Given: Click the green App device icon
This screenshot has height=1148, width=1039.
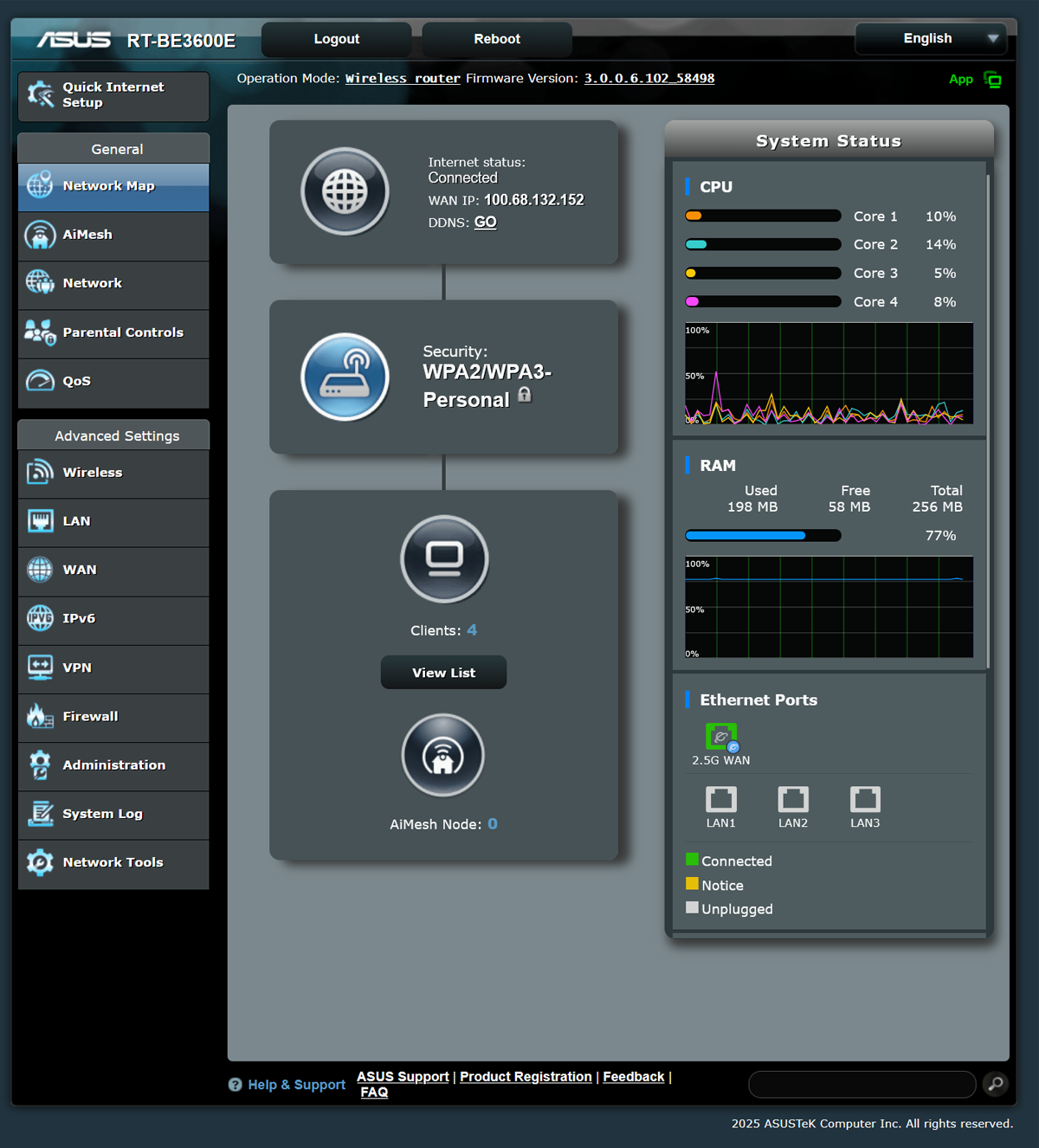Looking at the screenshot, I should (992, 80).
